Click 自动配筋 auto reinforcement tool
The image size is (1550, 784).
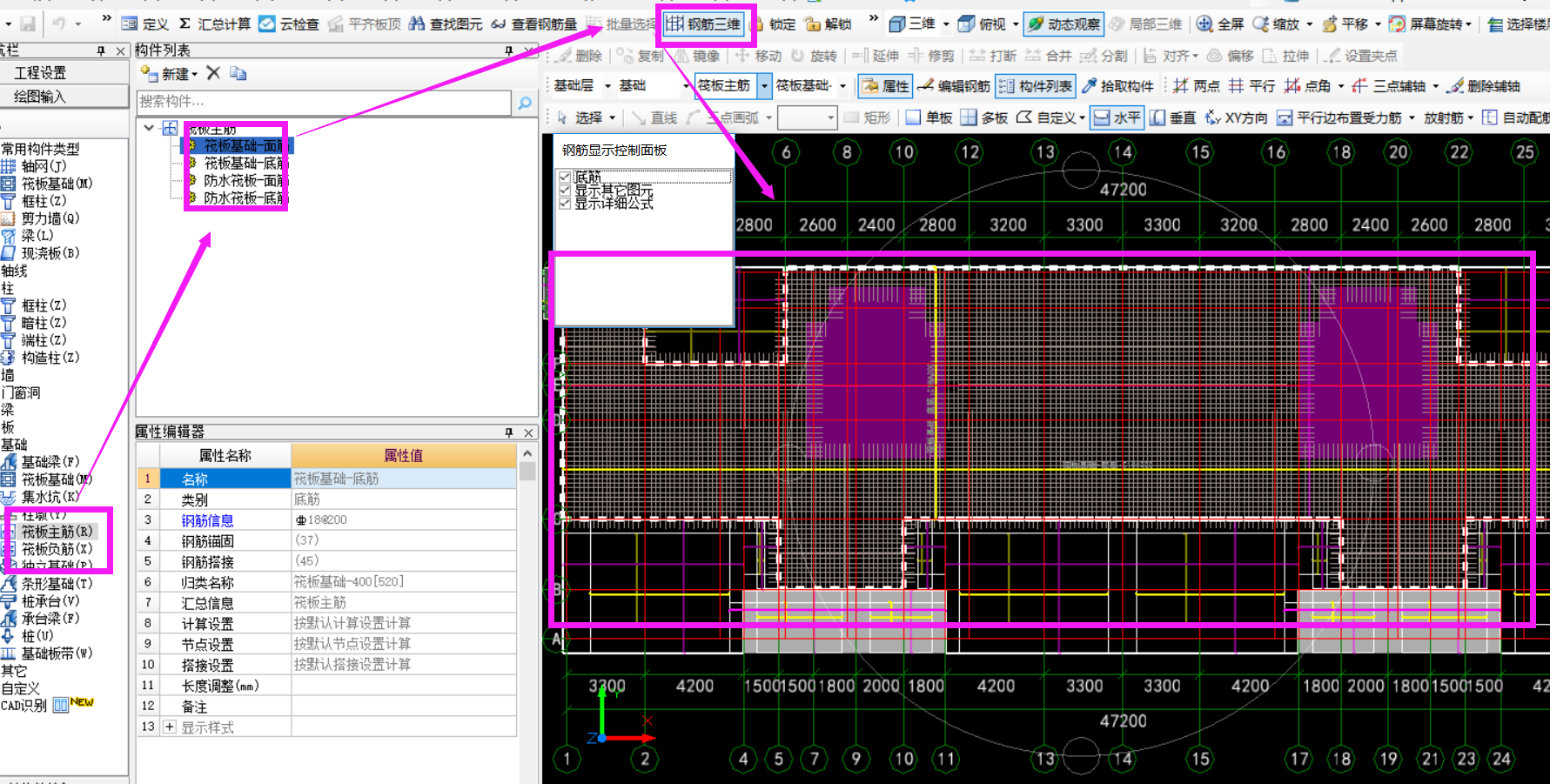click(1516, 117)
